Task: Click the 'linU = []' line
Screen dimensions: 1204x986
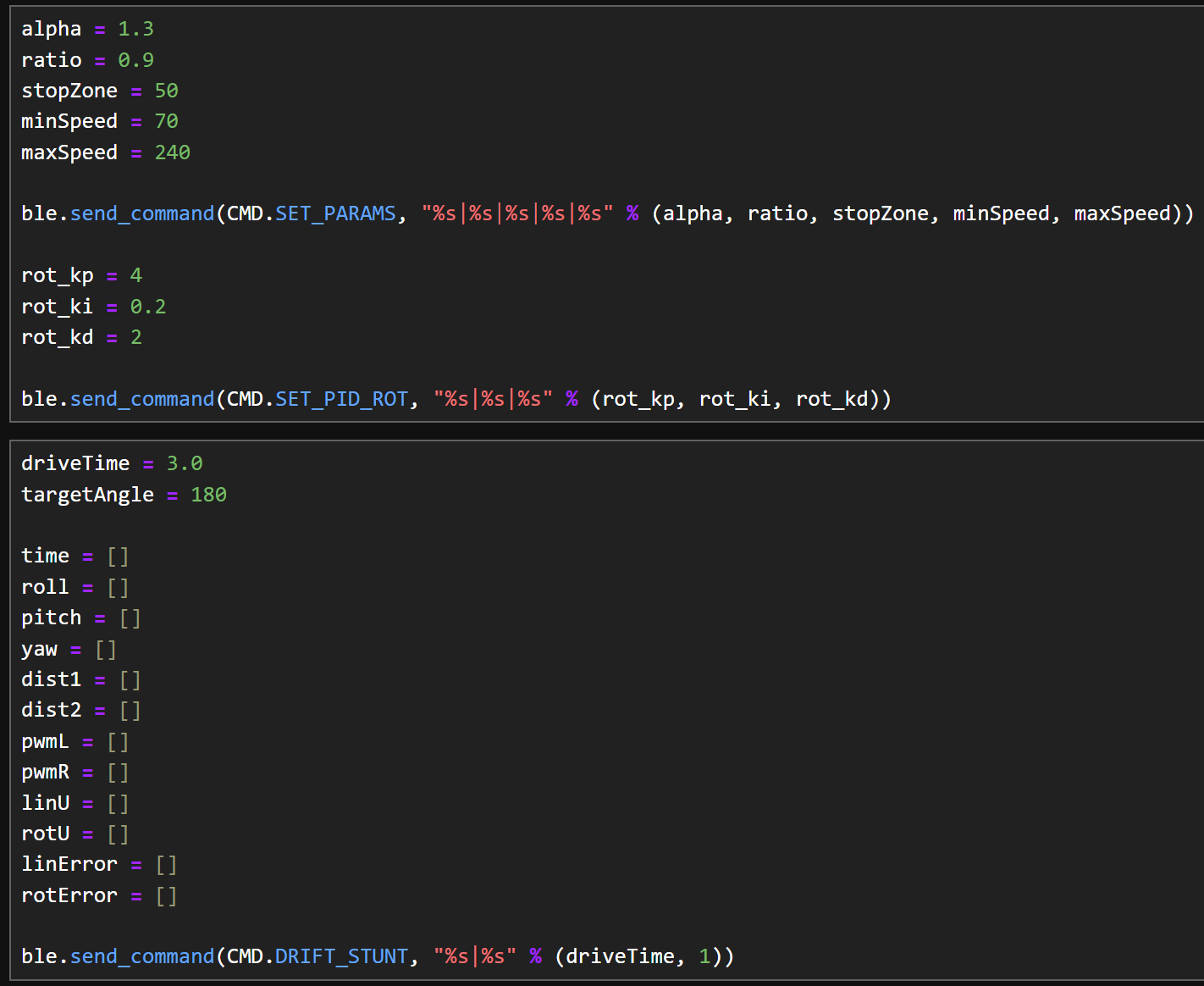Action: point(75,802)
